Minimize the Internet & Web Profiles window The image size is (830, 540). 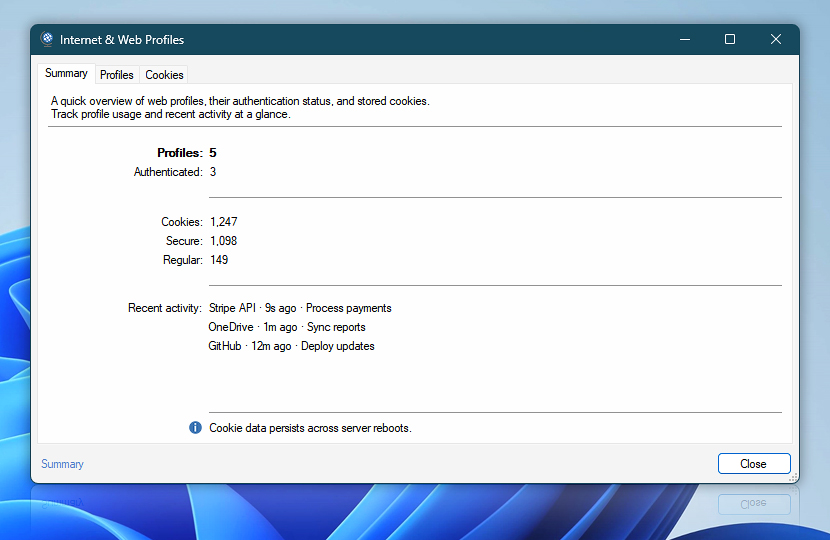point(684,39)
